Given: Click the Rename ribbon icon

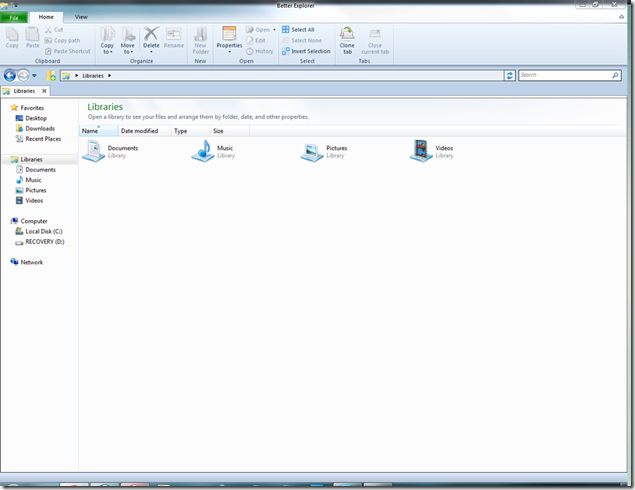Looking at the screenshot, I should point(174,34).
